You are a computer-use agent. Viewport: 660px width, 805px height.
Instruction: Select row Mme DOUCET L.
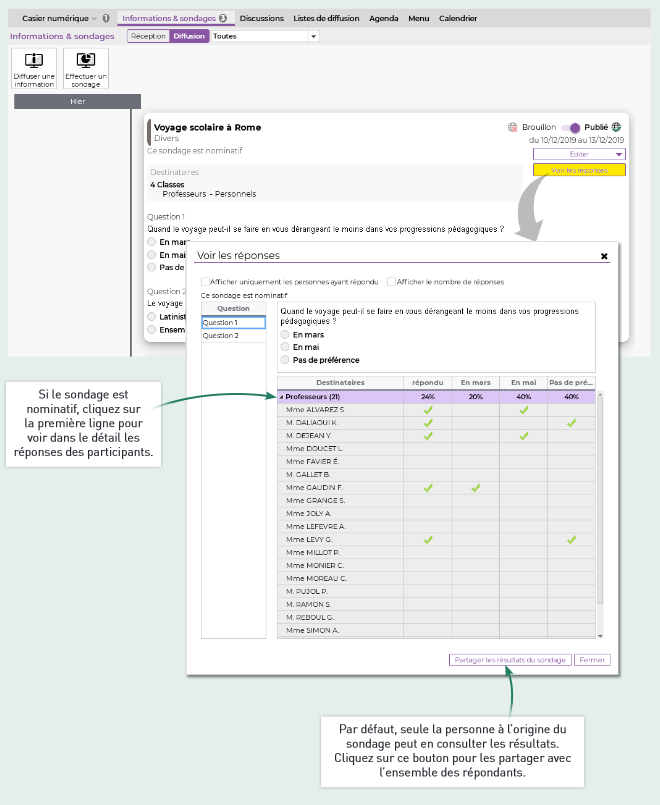(x=436, y=448)
